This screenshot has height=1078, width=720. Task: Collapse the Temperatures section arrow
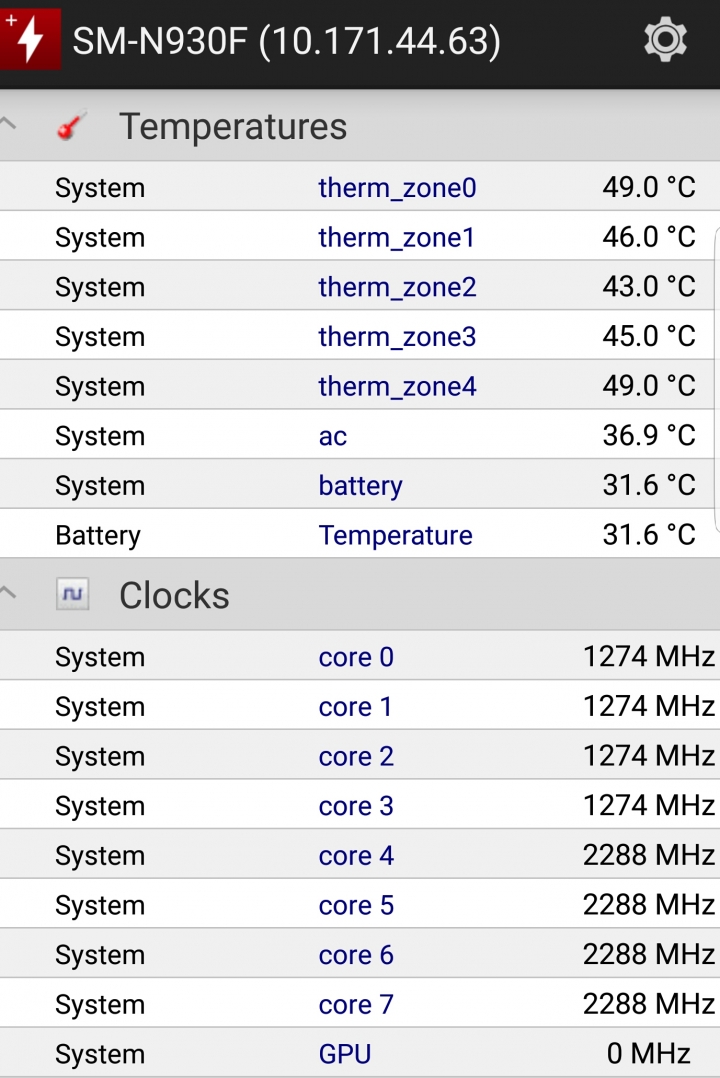9,125
